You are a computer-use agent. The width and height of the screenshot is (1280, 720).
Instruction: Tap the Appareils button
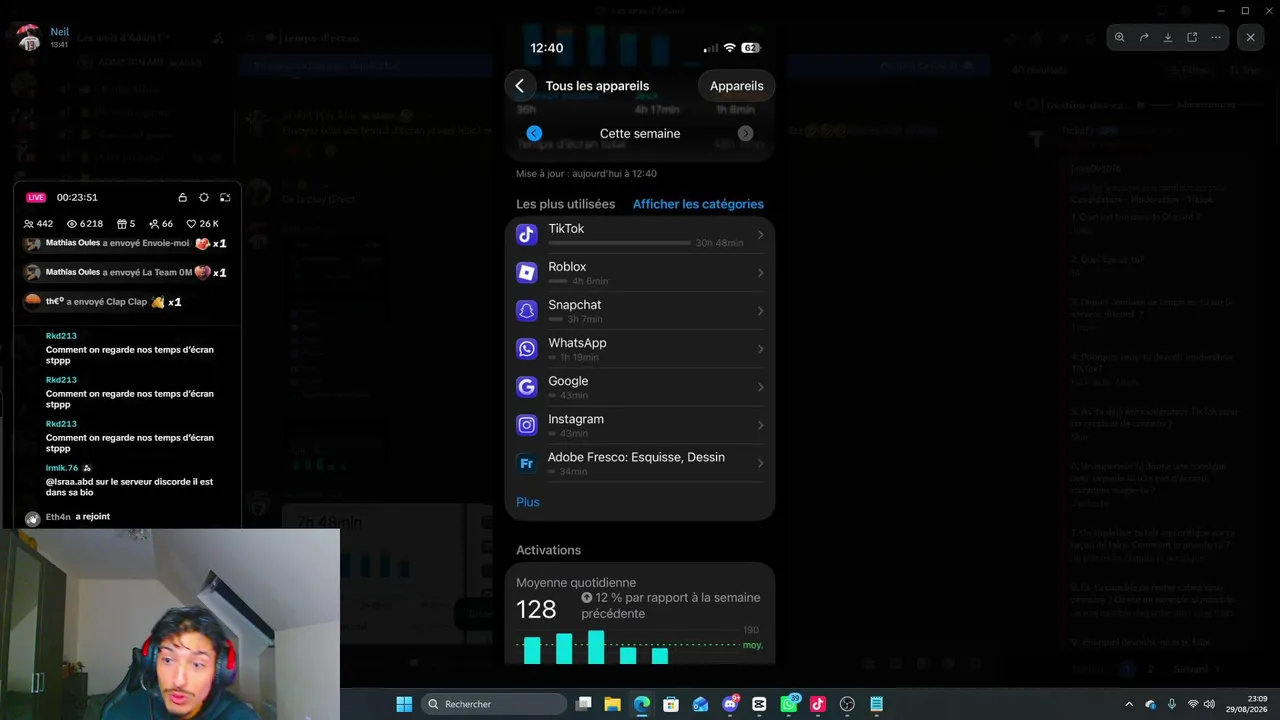737,86
